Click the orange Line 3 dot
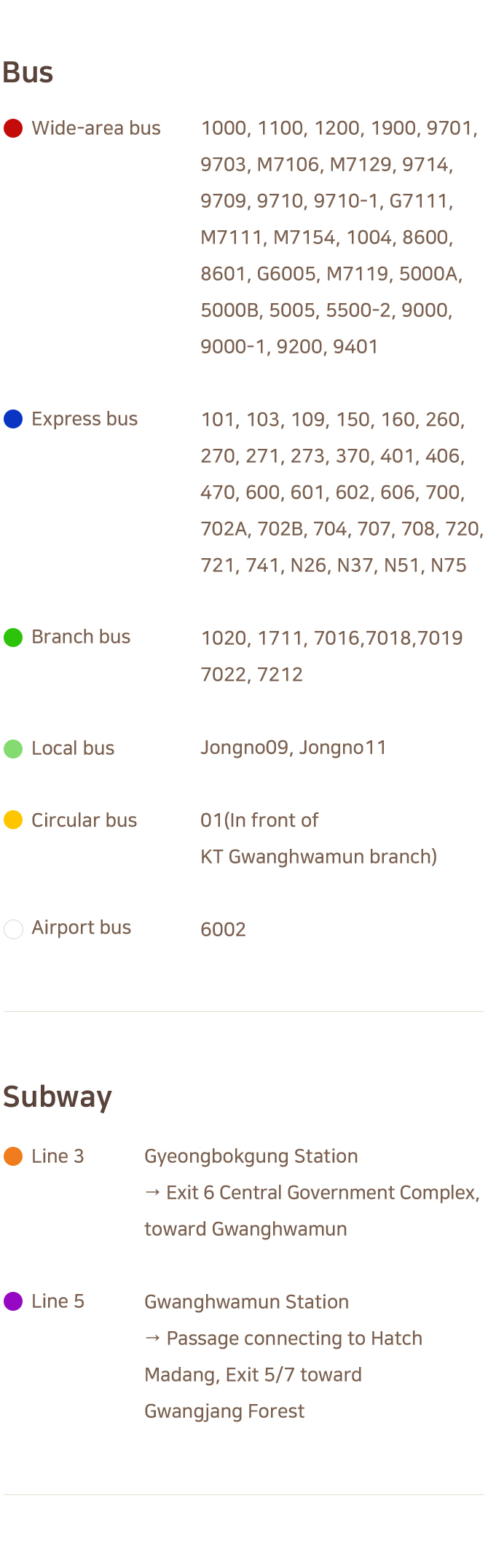Screen dimensions: 488x1568 (13, 1156)
